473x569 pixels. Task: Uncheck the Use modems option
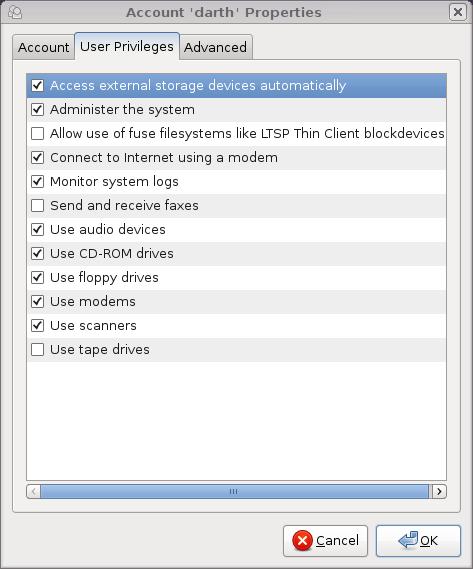(x=37, y=302)
